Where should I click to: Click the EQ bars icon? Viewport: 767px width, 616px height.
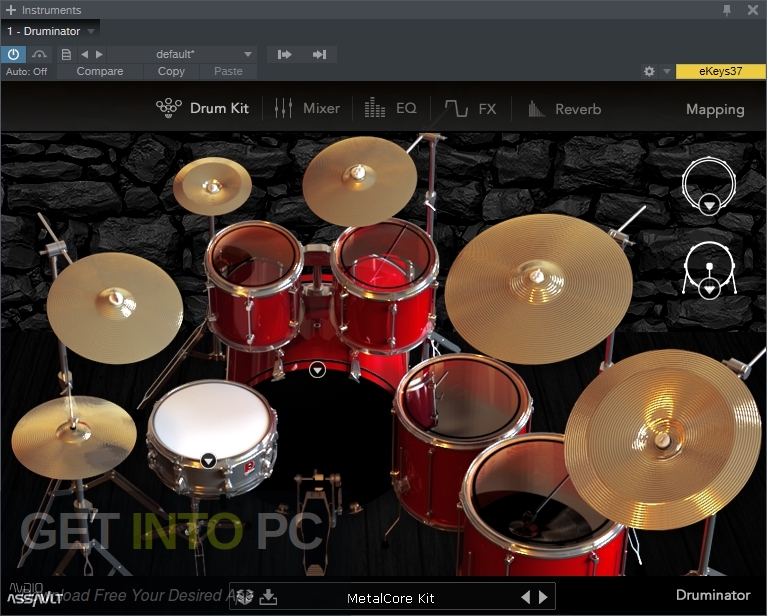pos(375,108)
